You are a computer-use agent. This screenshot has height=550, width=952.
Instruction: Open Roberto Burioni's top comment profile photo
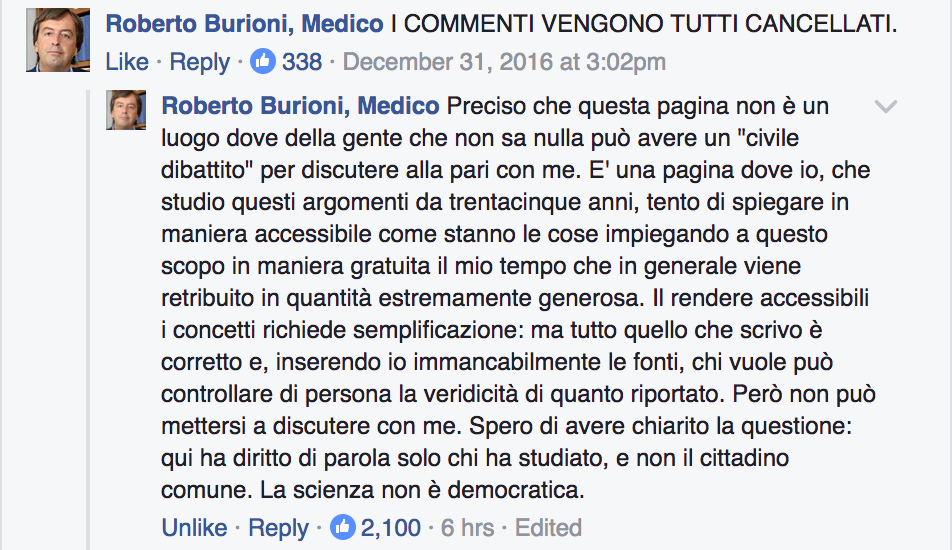58,40
